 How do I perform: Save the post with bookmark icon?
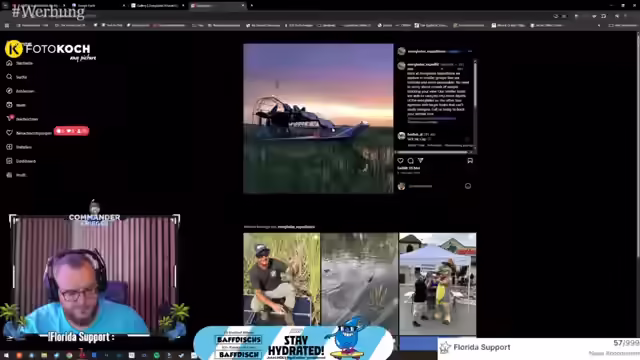pyautogui.click(x=470, y=161)
